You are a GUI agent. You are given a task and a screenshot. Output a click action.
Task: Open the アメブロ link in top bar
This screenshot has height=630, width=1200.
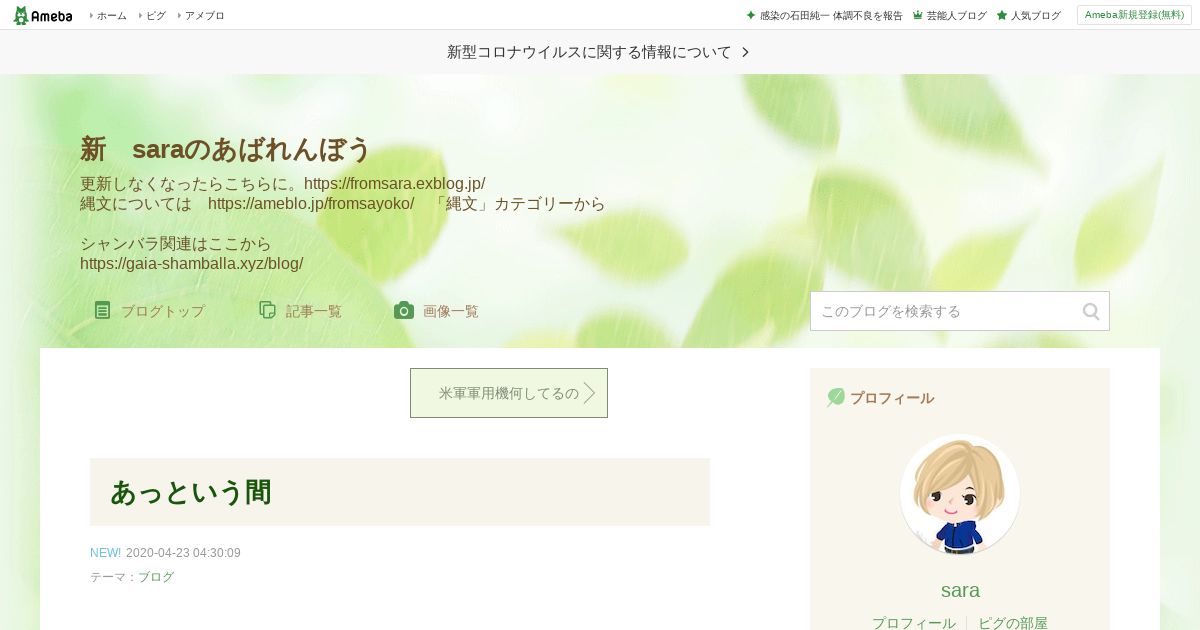pyautogui.click(x=204, y=16)
